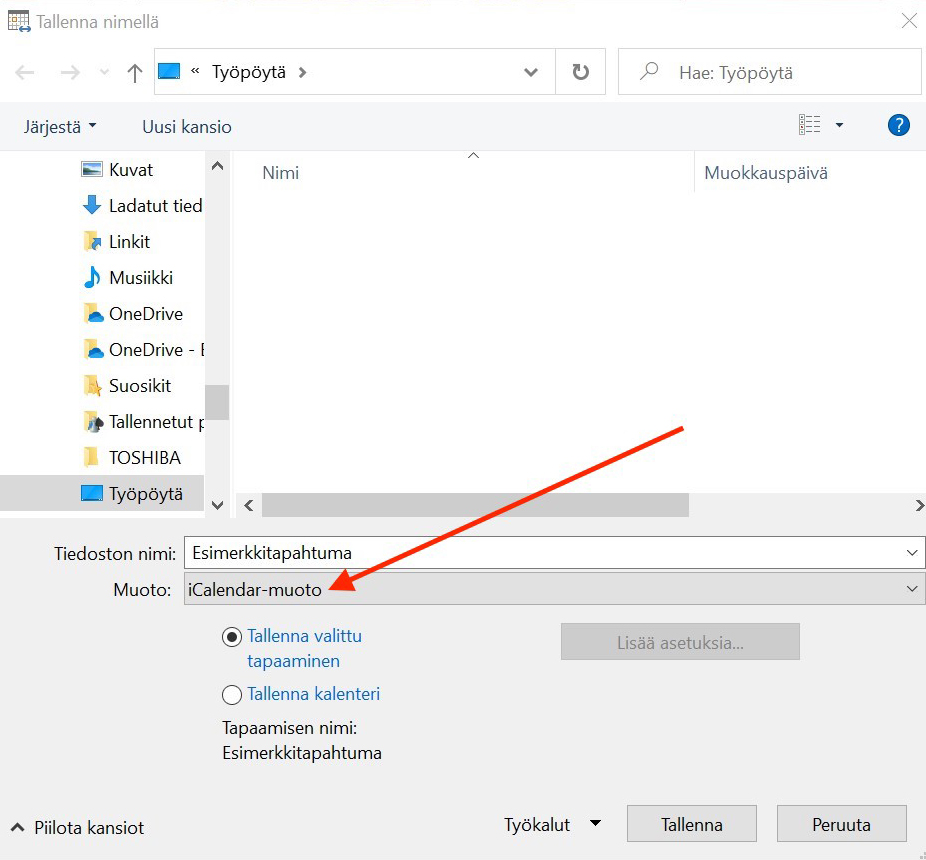Sort by the Nimi column header
Image resolution: width=926 pixels, height=860 pixels.
281,172
